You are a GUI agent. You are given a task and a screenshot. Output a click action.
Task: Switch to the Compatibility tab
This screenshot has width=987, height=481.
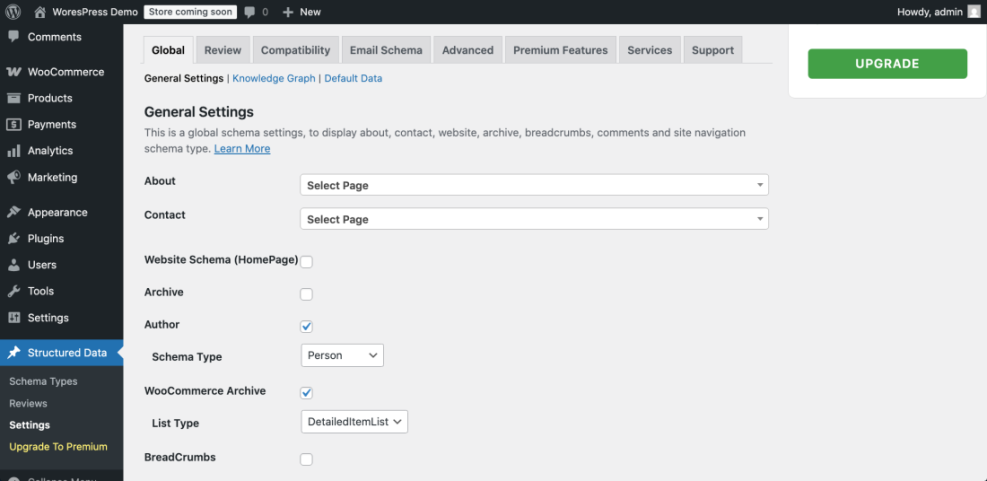296,50
